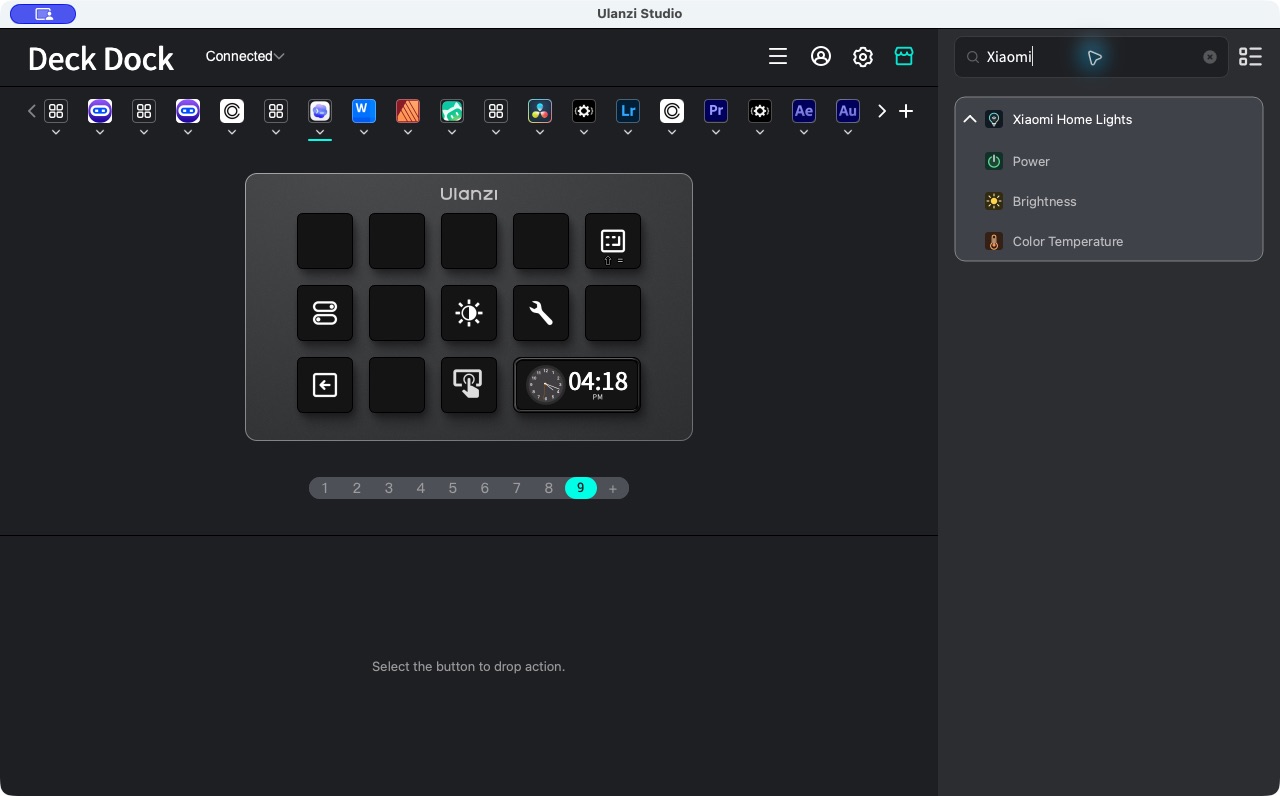1280x796 pixels.
Task: Select the keyboard shortcut key on the deck
Action: 613,241
